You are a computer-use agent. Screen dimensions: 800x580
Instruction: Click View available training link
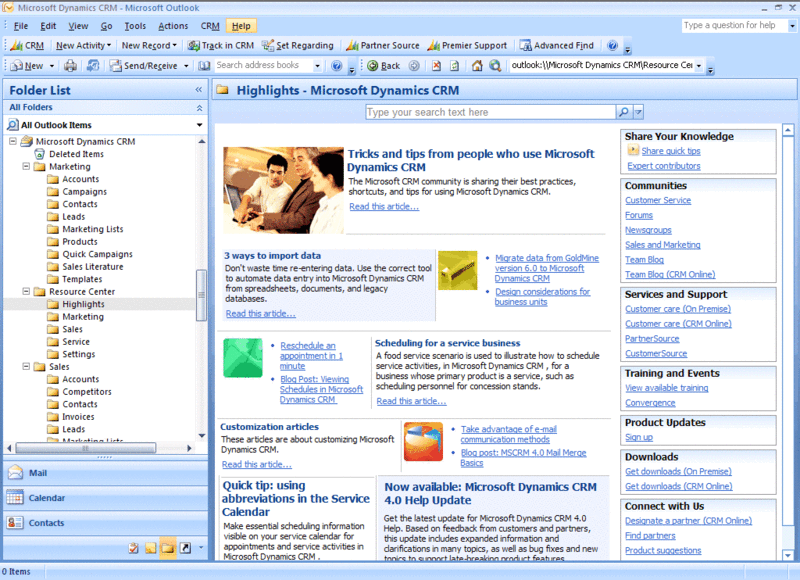point(666,388)
